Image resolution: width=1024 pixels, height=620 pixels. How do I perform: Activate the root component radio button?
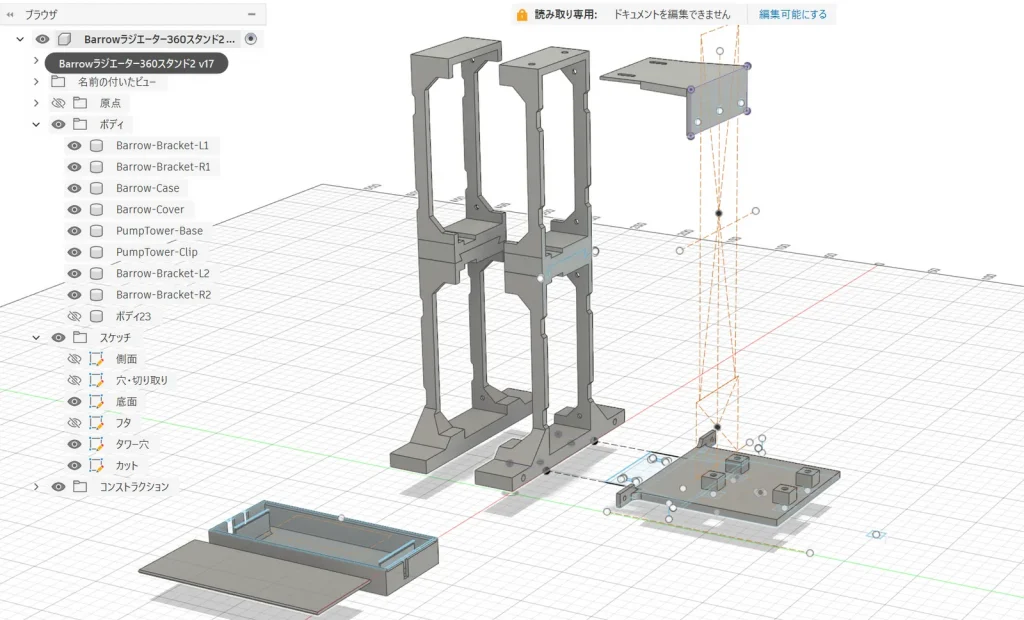[250, 39]
